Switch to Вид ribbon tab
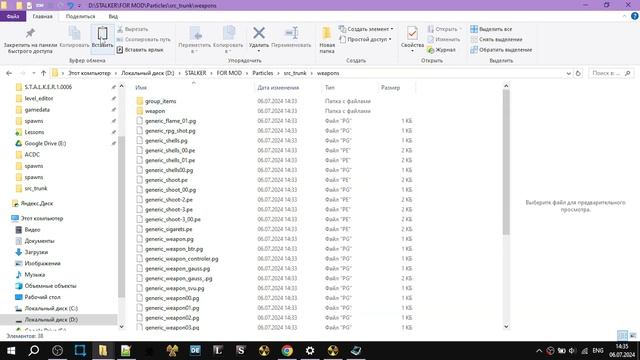 113,16
